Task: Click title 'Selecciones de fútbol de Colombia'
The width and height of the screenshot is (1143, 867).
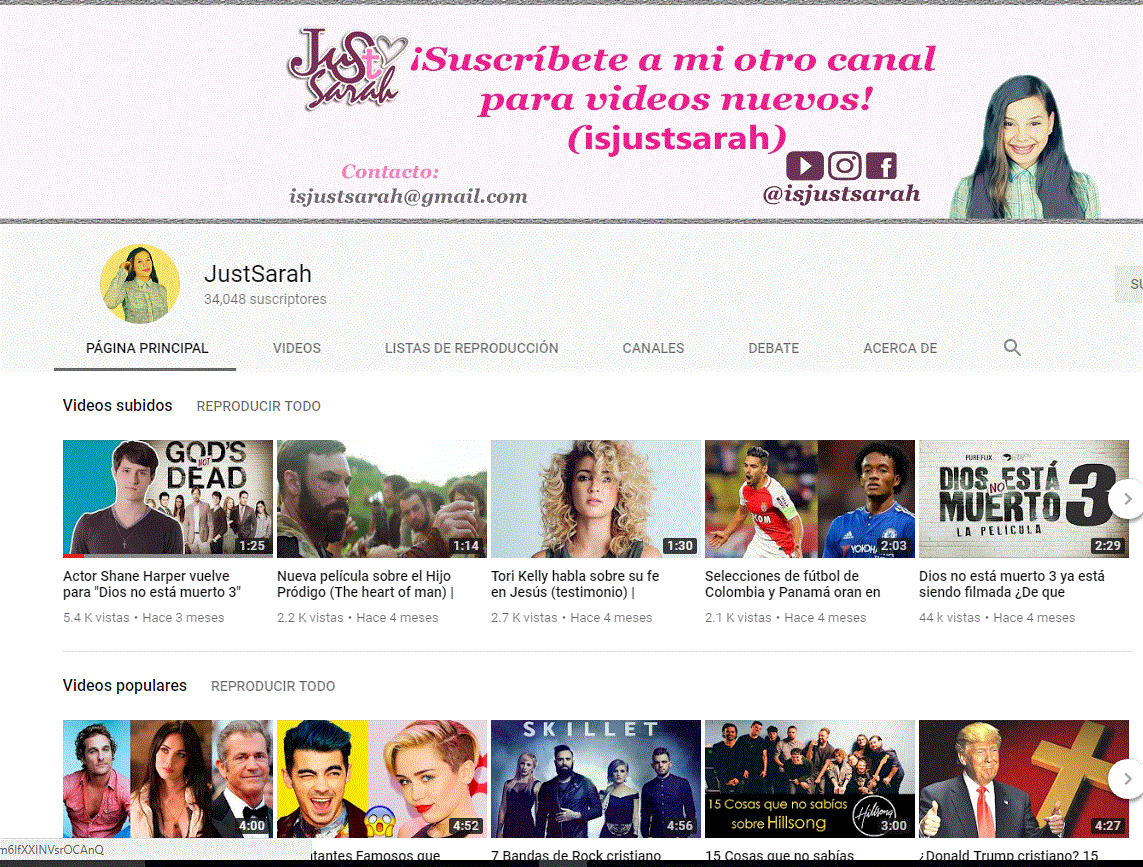Action: 792,584
